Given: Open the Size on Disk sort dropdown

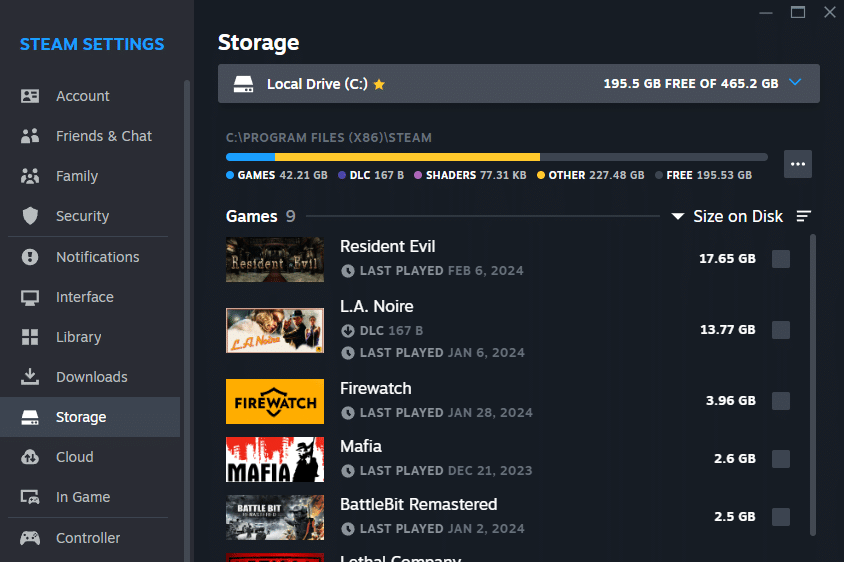Looking at the screenshot, I should pyautogui.click(x=728, y=216).
